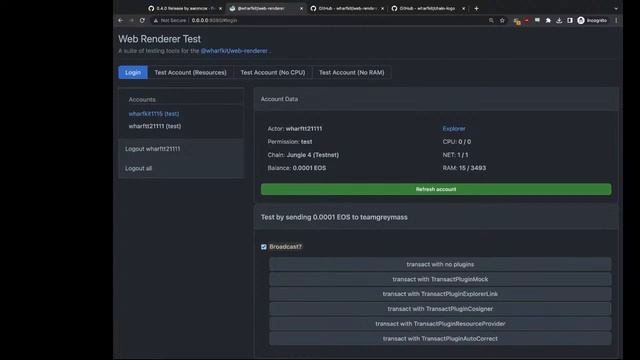Open the Test Account (No RAM) tab
This screenshot has width=640, height=360.
(351, 72)
